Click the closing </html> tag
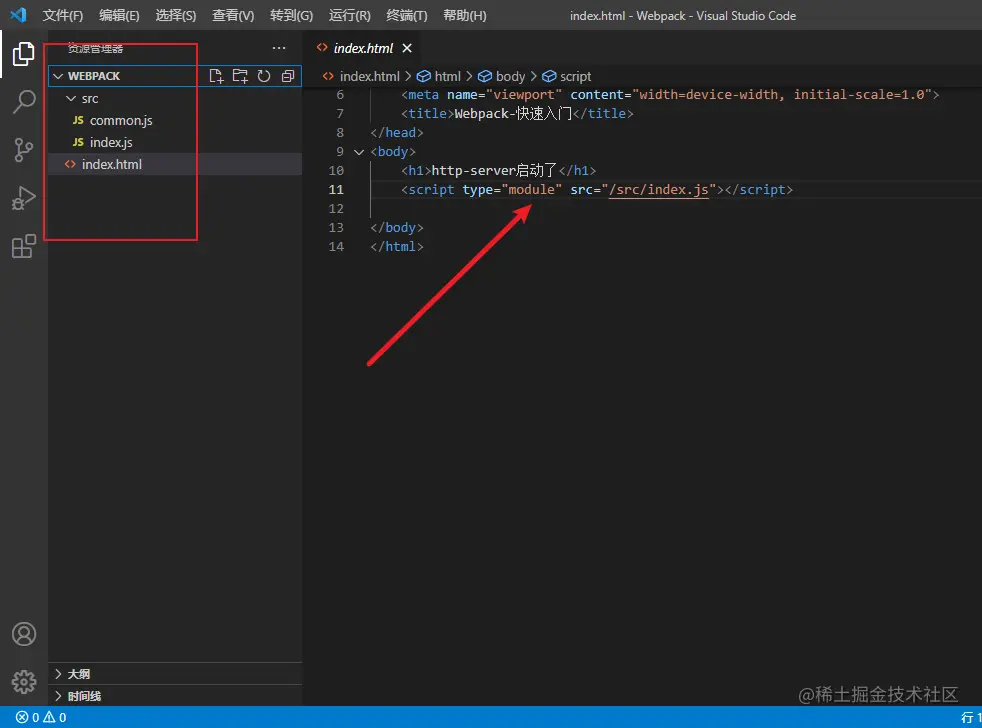982x728 pixels. tap(397, 247)
